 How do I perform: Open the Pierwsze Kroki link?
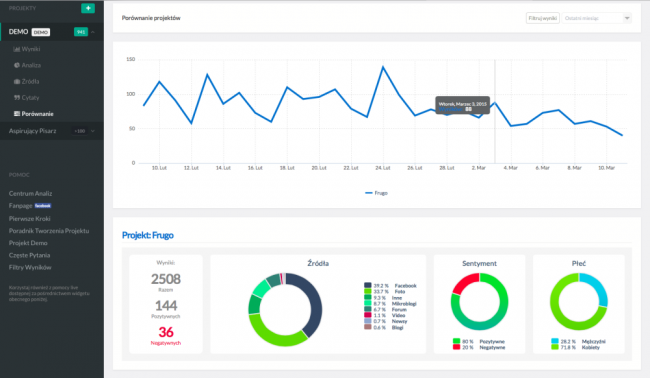coord(29,218)
